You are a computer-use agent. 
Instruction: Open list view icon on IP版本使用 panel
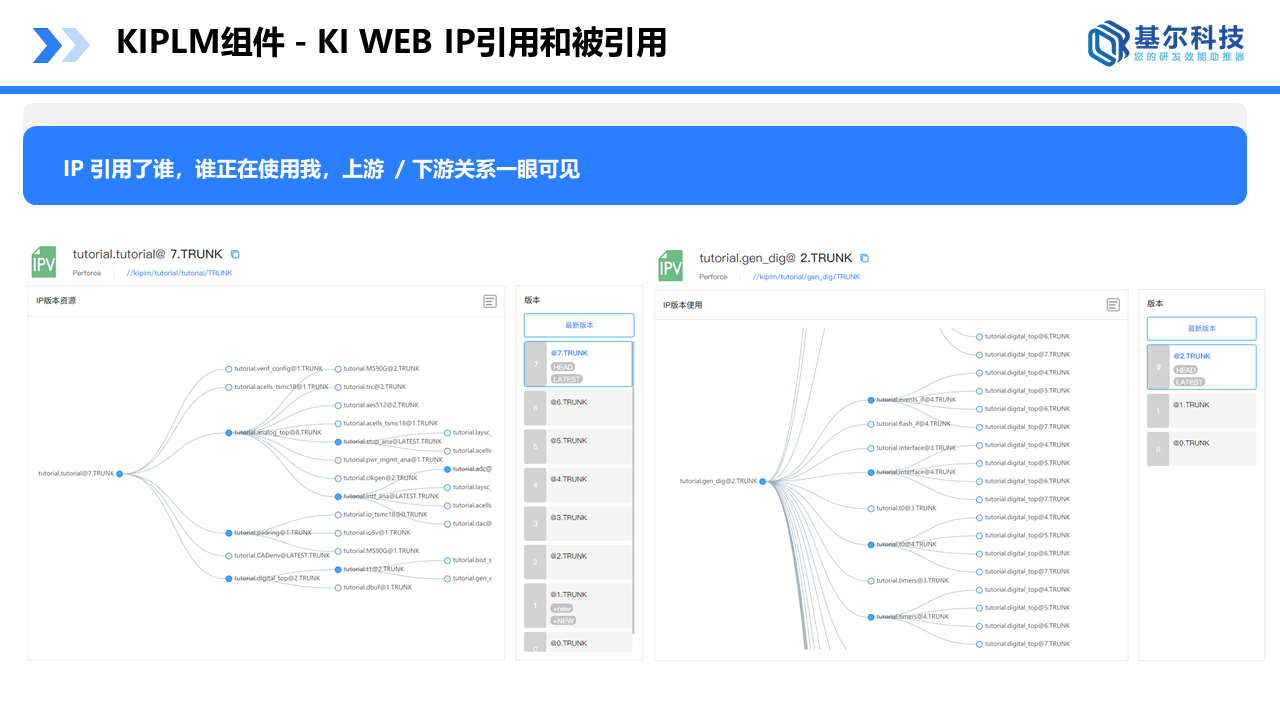tap(1113, 305)
